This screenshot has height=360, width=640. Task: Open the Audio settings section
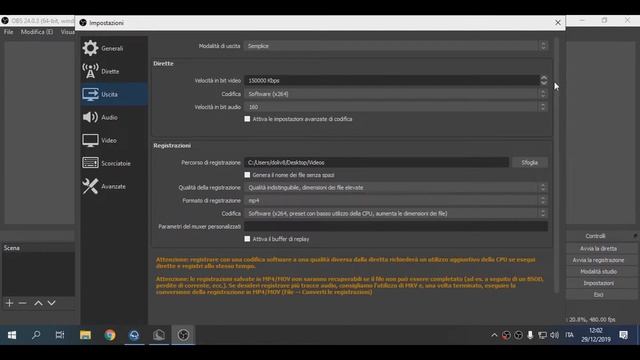[114, 117]
